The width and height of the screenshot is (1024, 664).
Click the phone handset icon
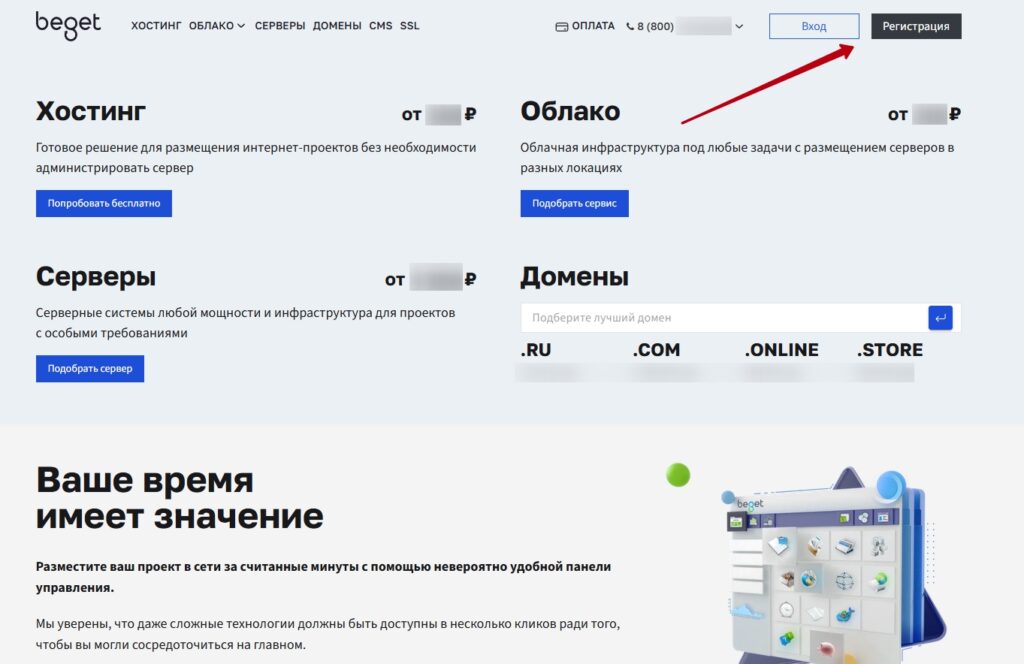(630, 27)
